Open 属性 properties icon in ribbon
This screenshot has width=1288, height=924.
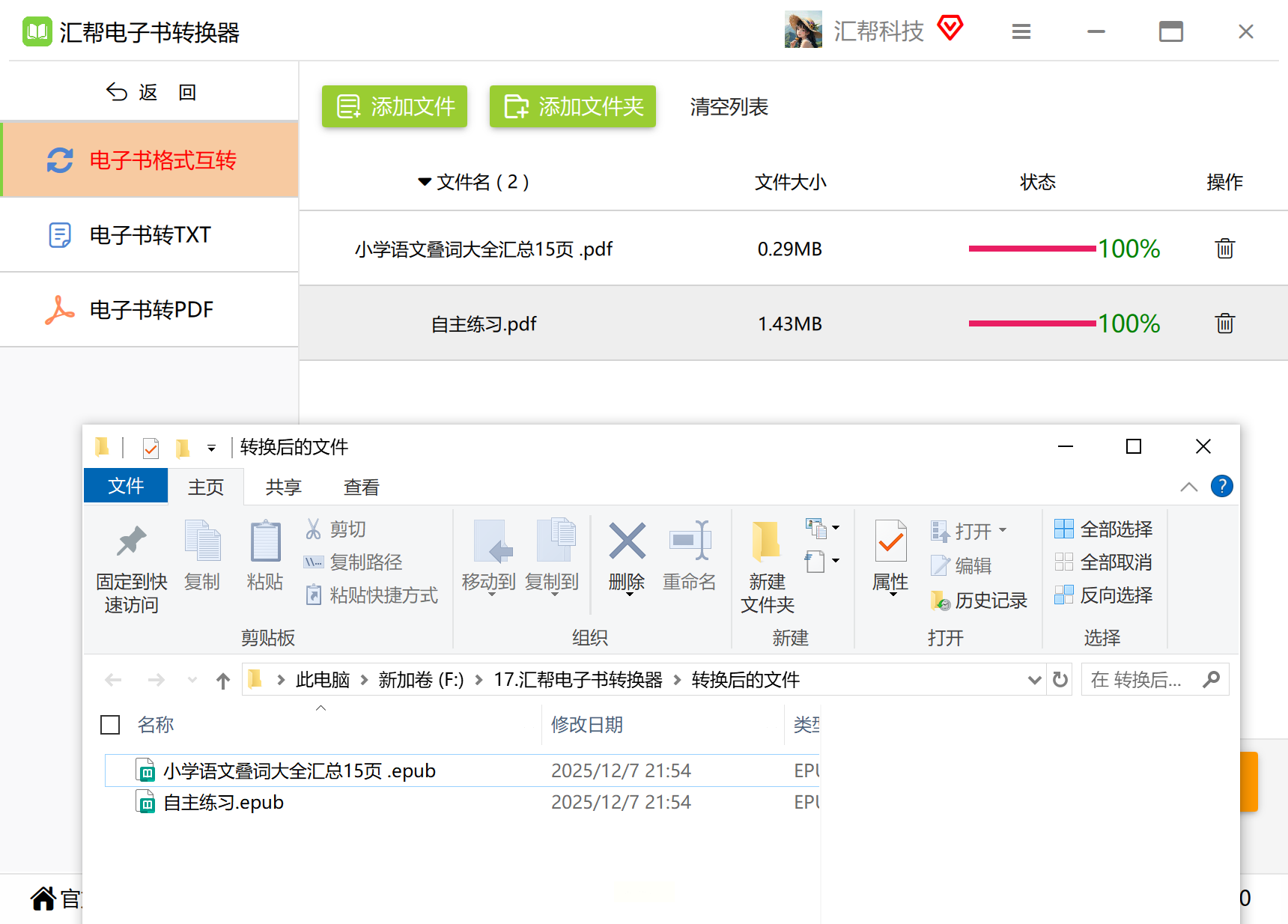[x=890, y=541]
